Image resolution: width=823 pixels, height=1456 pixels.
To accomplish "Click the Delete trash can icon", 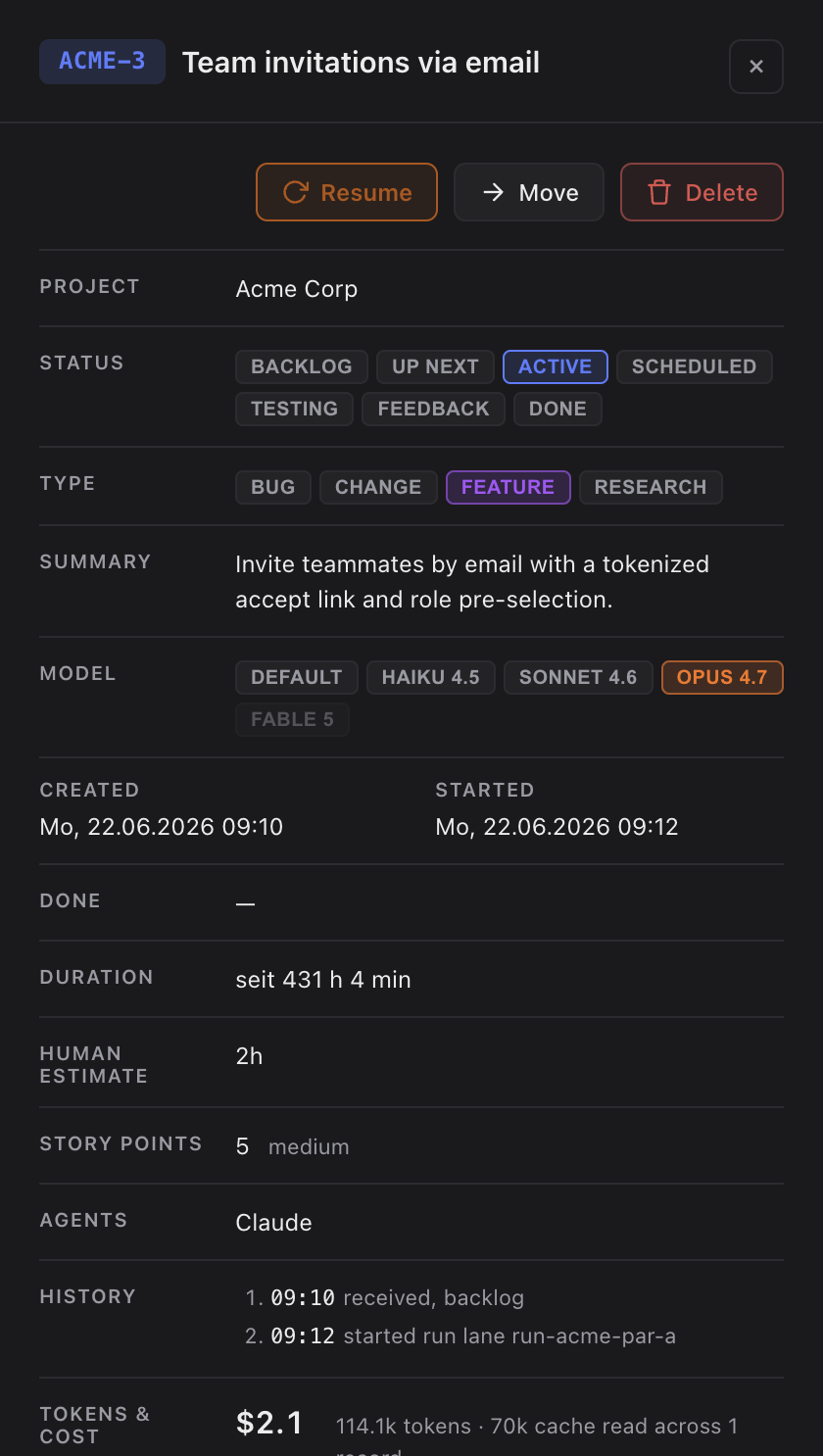I will tap(659, 192).
